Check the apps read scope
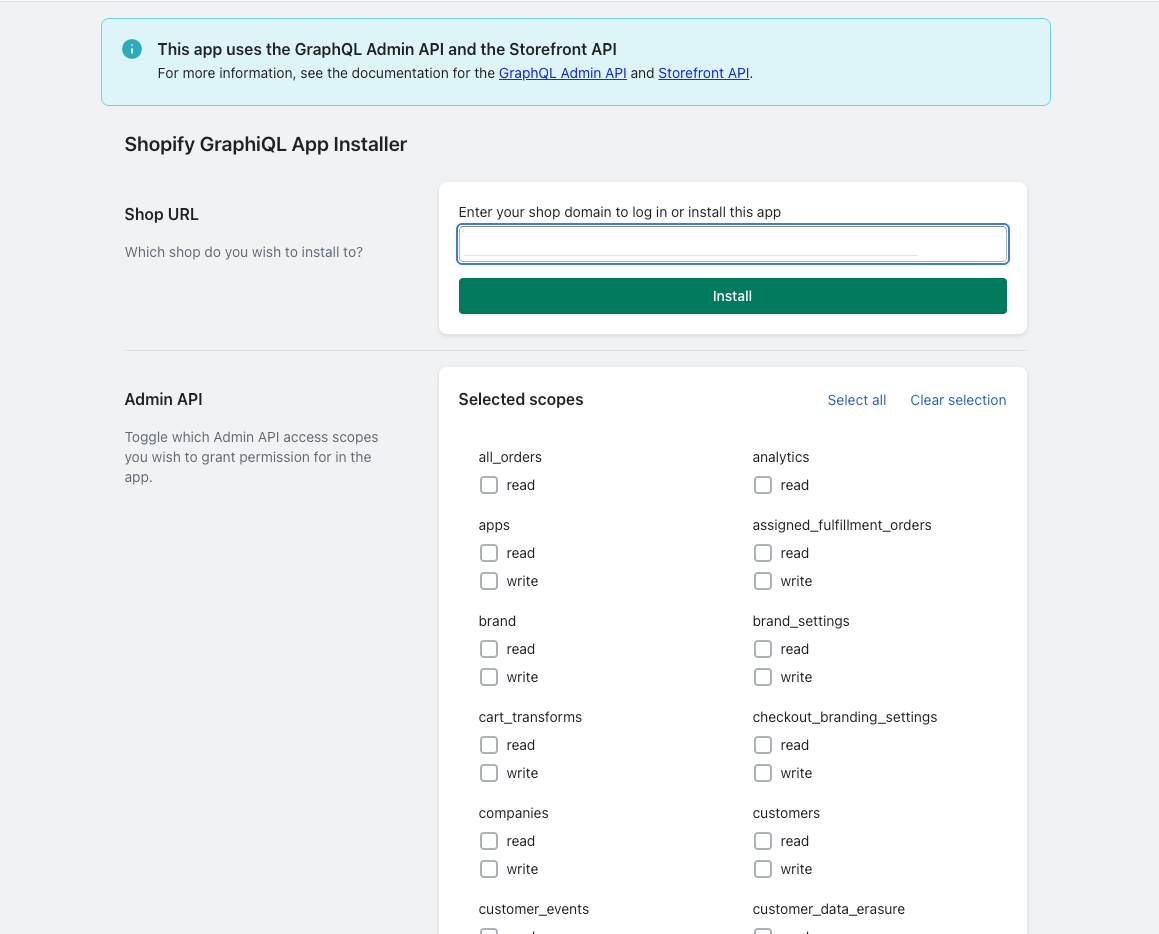 pyautogui.click(x=489, y=553)
